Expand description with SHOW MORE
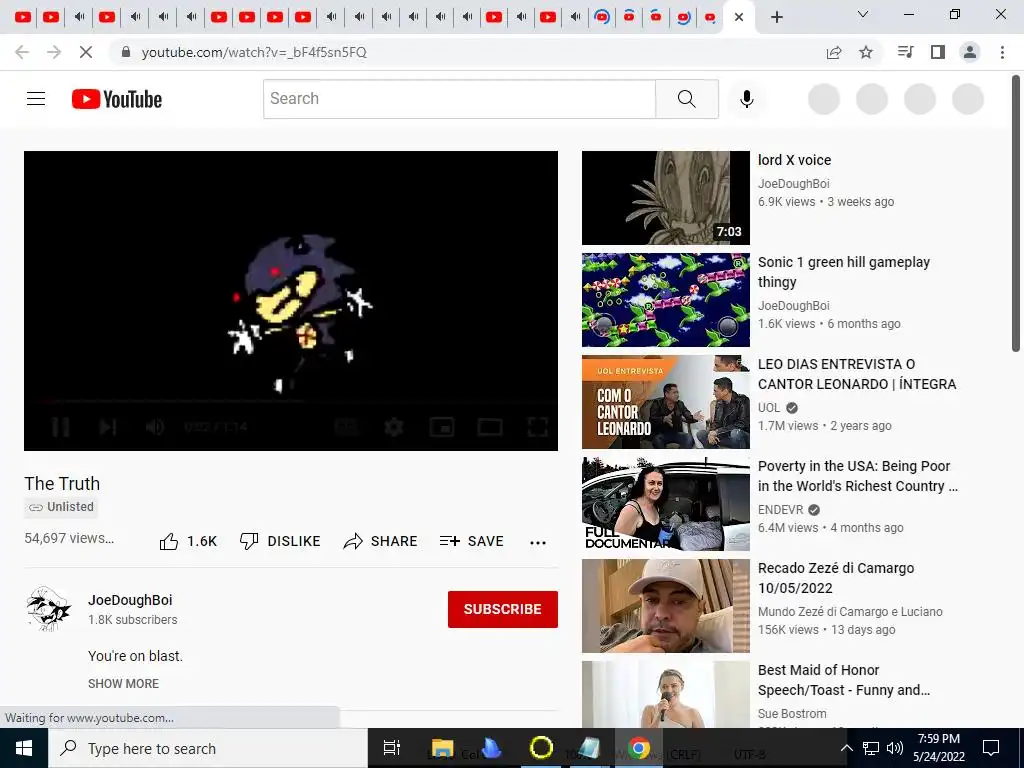1024x768 pixels. click(123, 684)
